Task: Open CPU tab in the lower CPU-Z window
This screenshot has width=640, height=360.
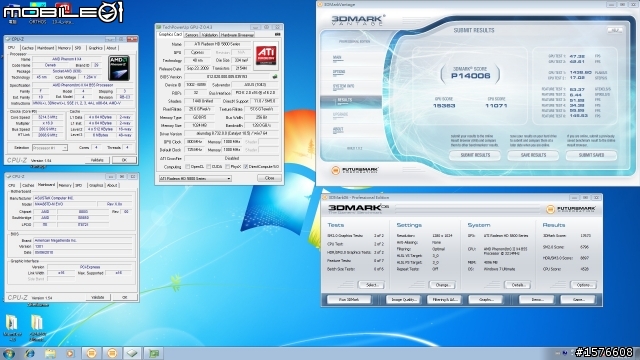Action: [12, 185]
